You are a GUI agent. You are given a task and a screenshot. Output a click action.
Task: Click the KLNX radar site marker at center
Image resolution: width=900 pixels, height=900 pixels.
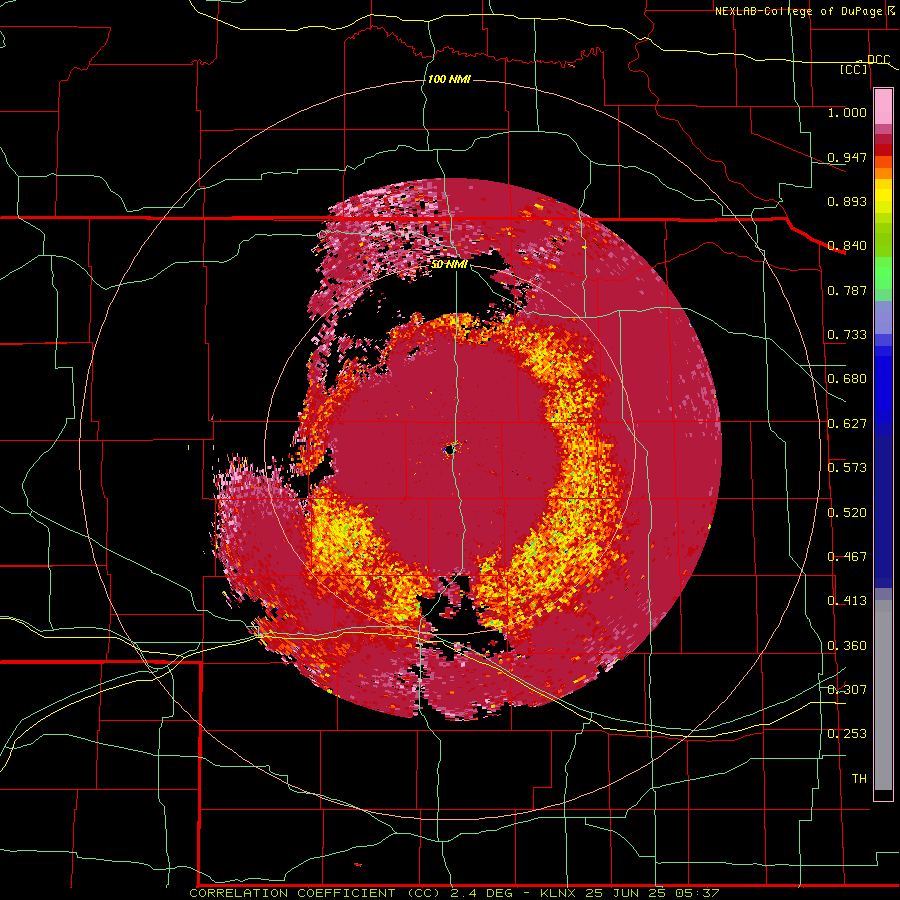pyautogui.click(x=449, y=450)
